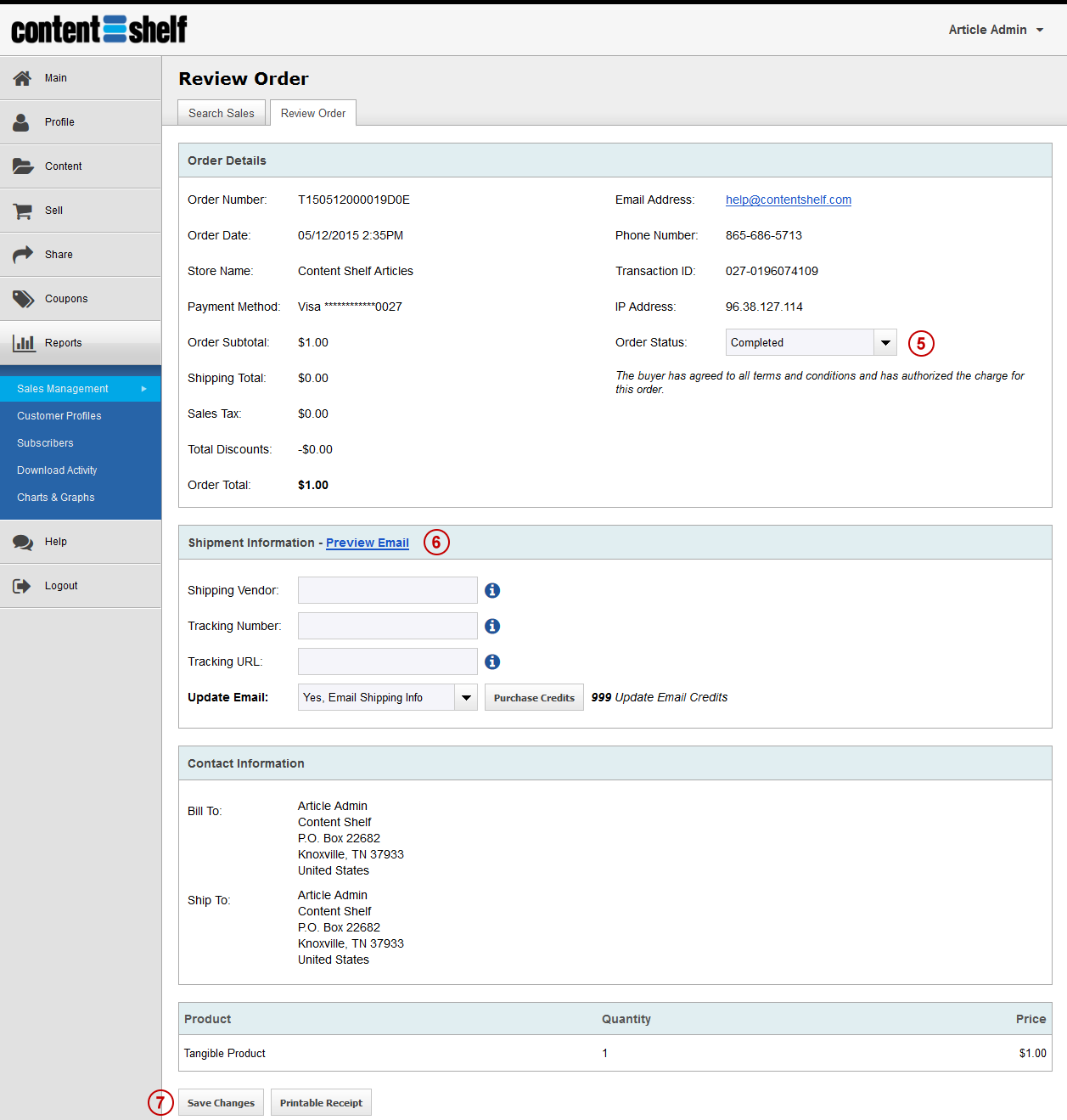Screen dimensions: 1067x1120
Task: Click the Tracking Number info icon
Action: coord(492,626)
